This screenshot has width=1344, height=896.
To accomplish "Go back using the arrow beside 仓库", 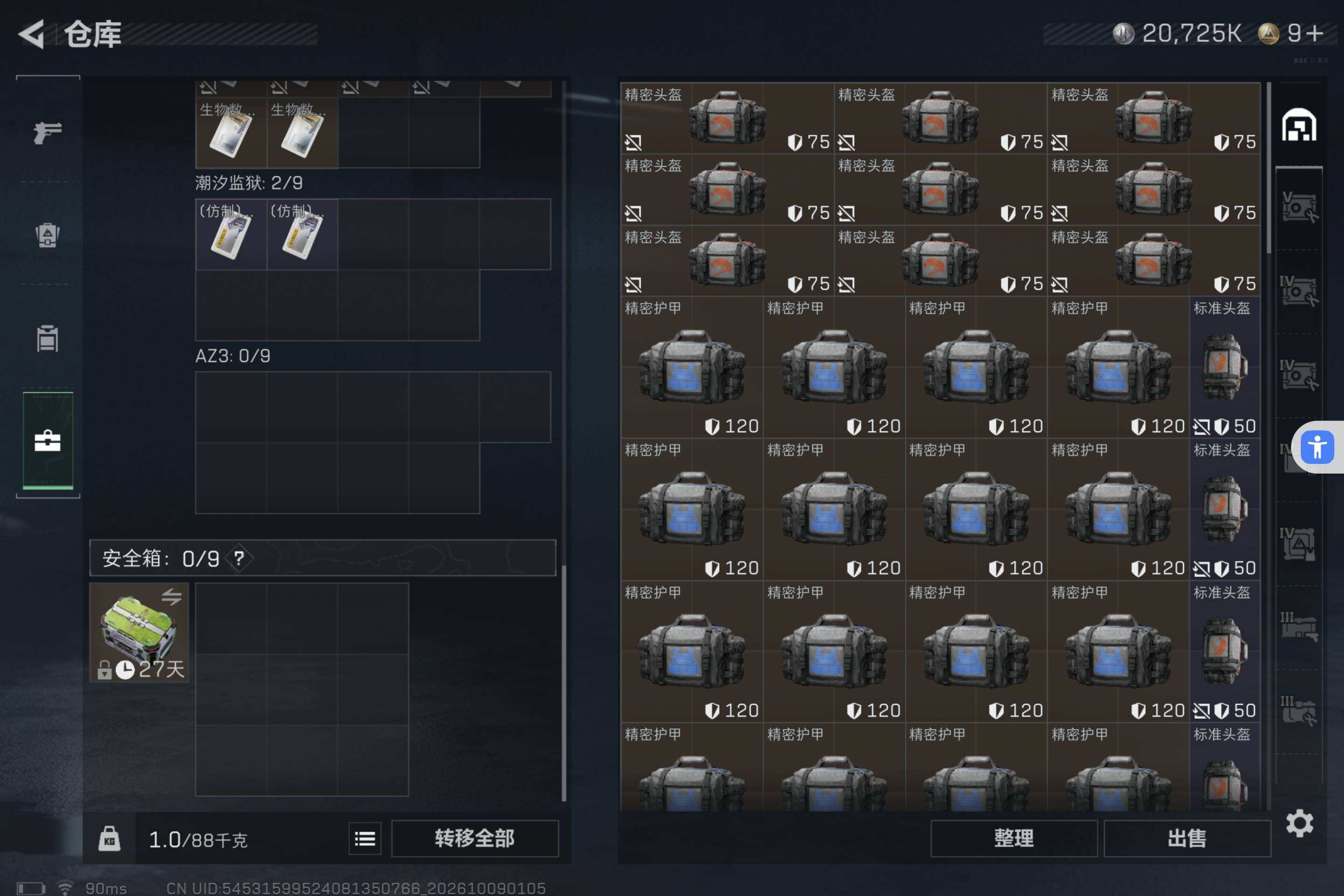I will click(x=32, y=34).
